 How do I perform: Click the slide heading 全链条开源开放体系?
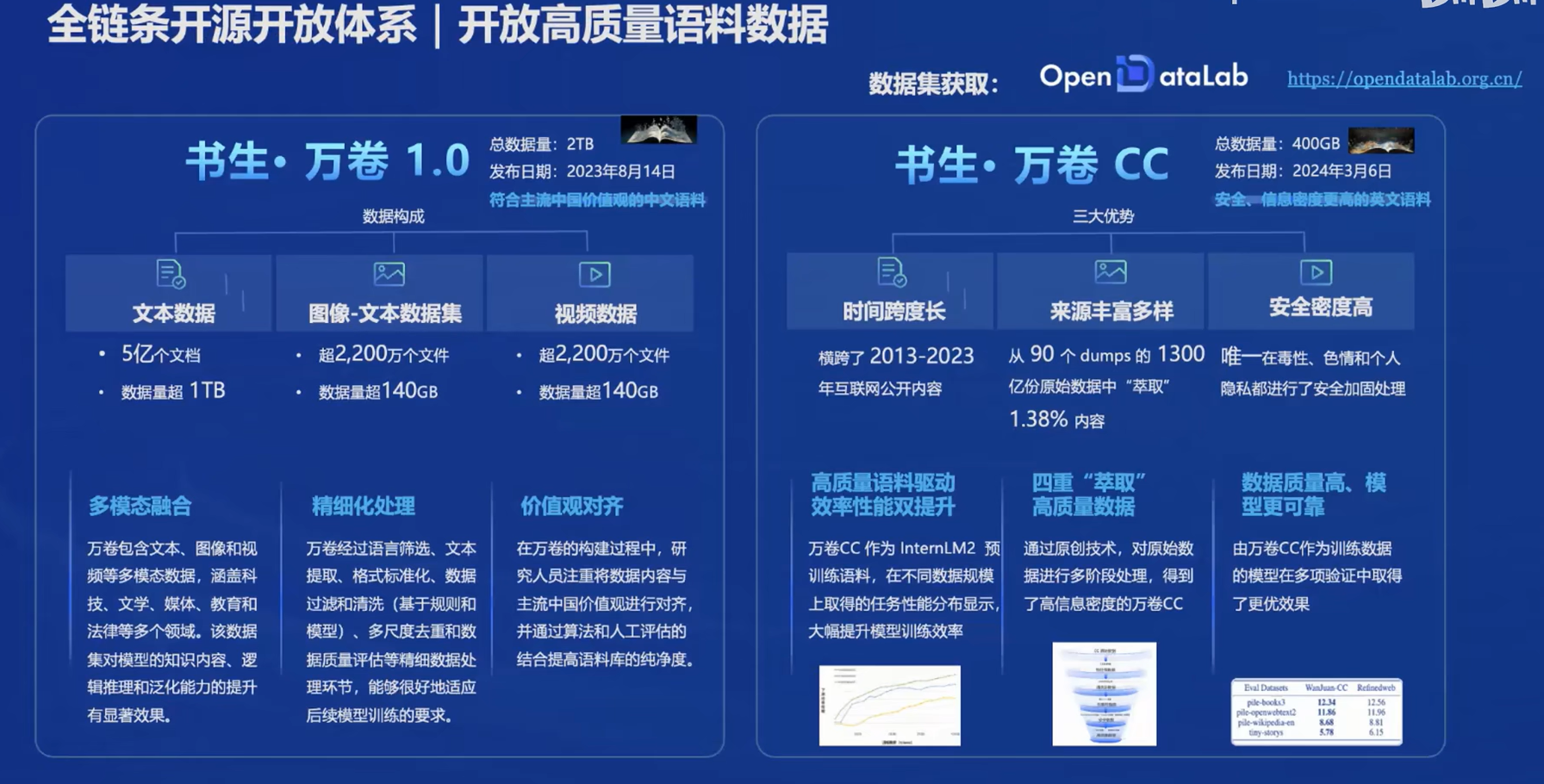233,24
